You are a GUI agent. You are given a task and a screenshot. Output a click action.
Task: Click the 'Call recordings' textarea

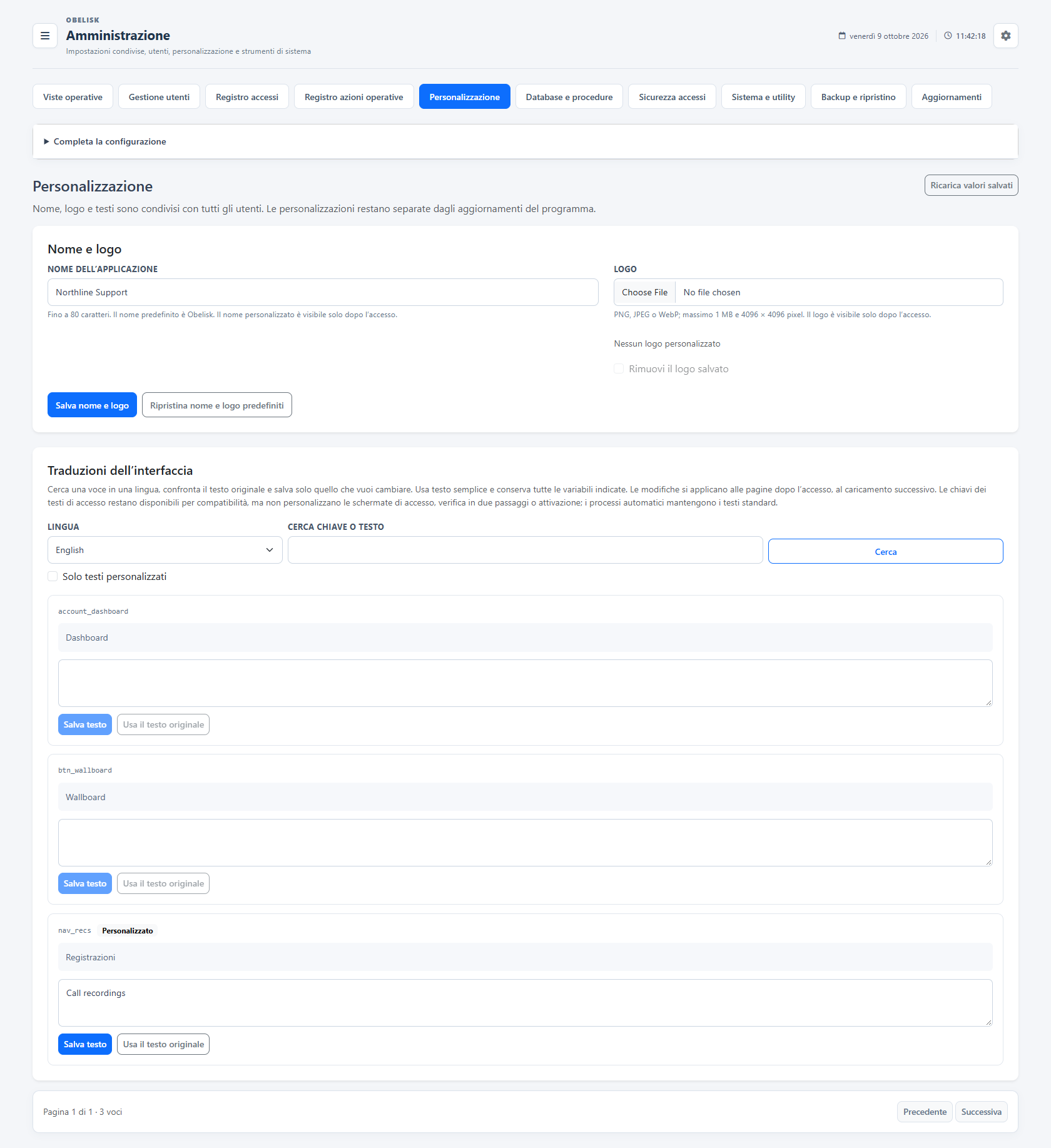click(x=525, y=1003)
